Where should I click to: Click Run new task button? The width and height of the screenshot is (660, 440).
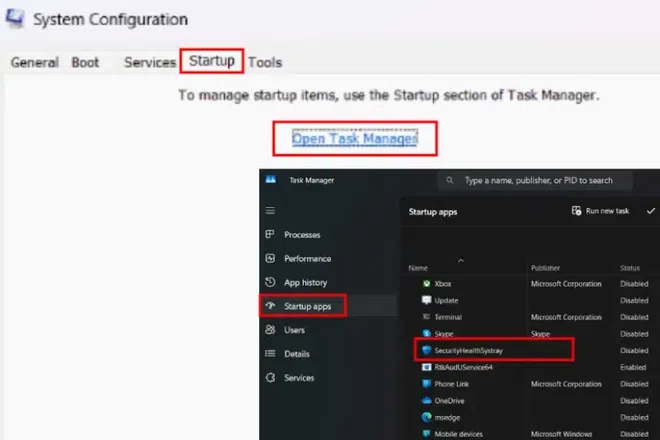601,211
